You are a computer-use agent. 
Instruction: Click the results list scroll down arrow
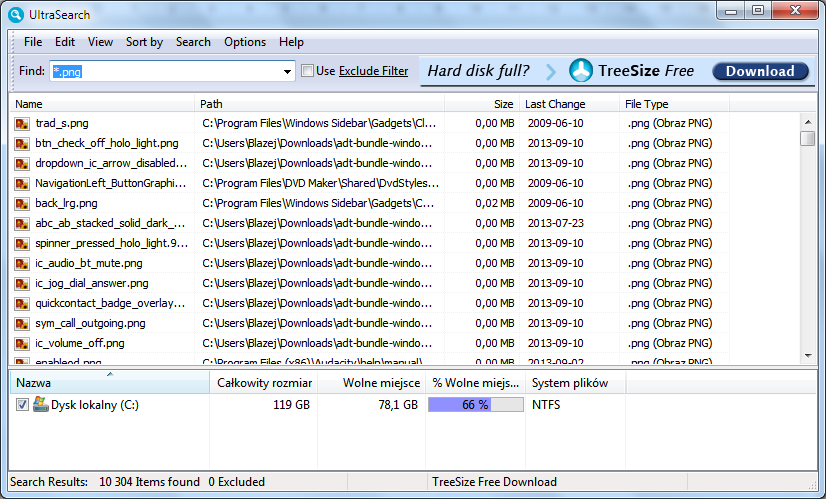[x=808, y=356]
